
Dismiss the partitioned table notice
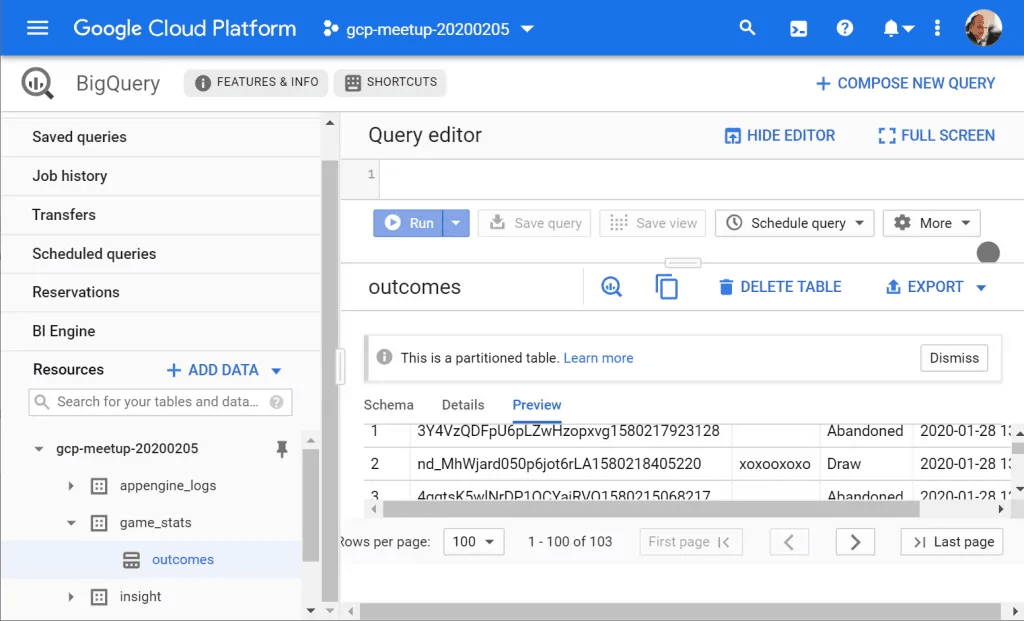(x=953, y=358)
